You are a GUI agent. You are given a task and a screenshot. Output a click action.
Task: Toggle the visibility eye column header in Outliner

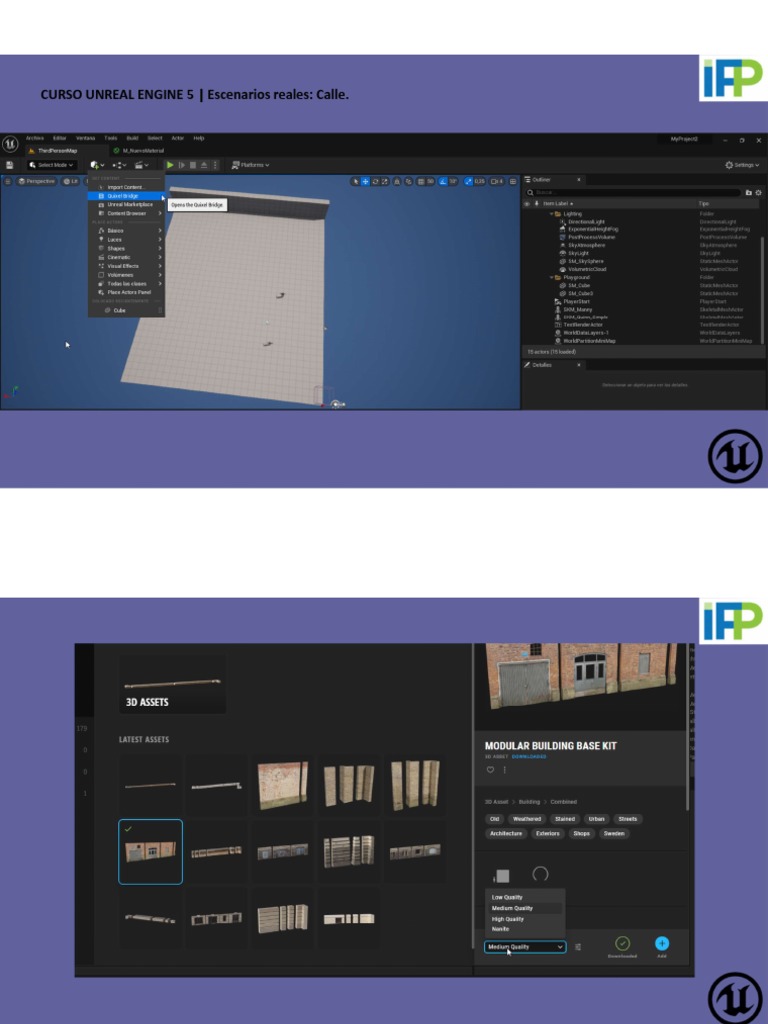[x=527, y=204]
